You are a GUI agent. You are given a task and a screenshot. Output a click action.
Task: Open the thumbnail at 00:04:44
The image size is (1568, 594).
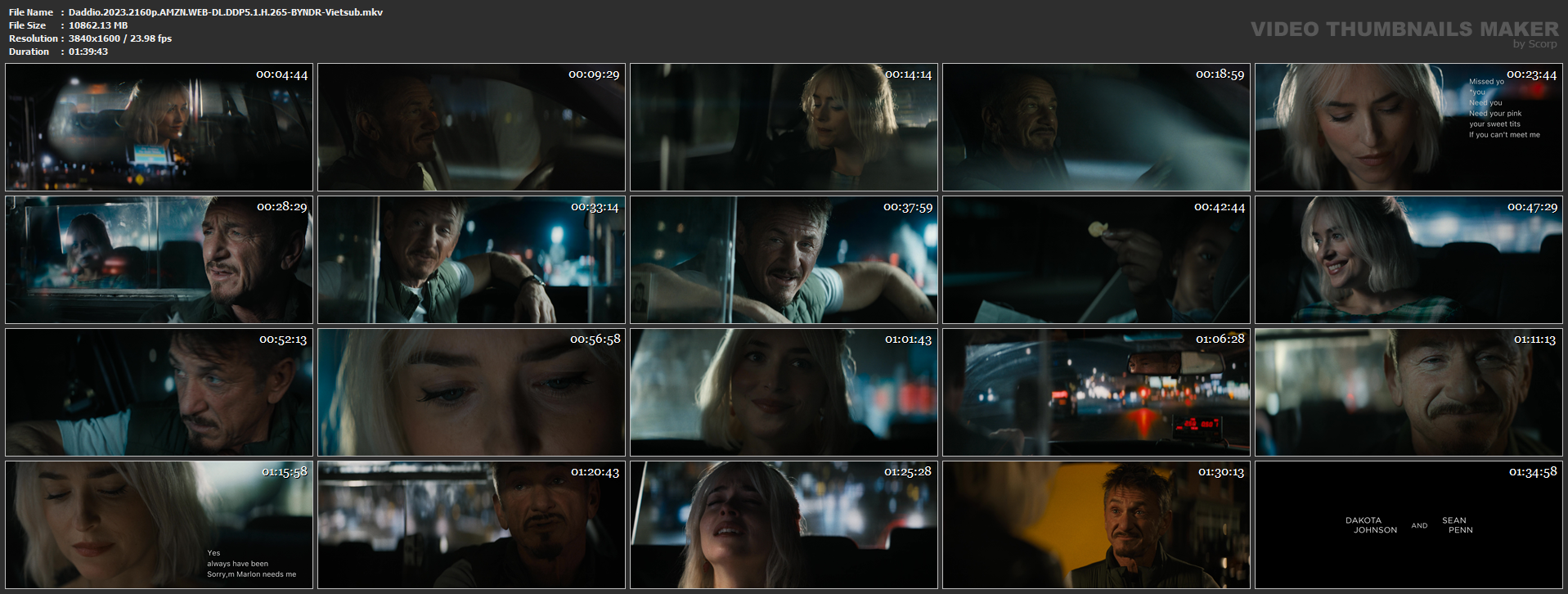tap(159, 127)
